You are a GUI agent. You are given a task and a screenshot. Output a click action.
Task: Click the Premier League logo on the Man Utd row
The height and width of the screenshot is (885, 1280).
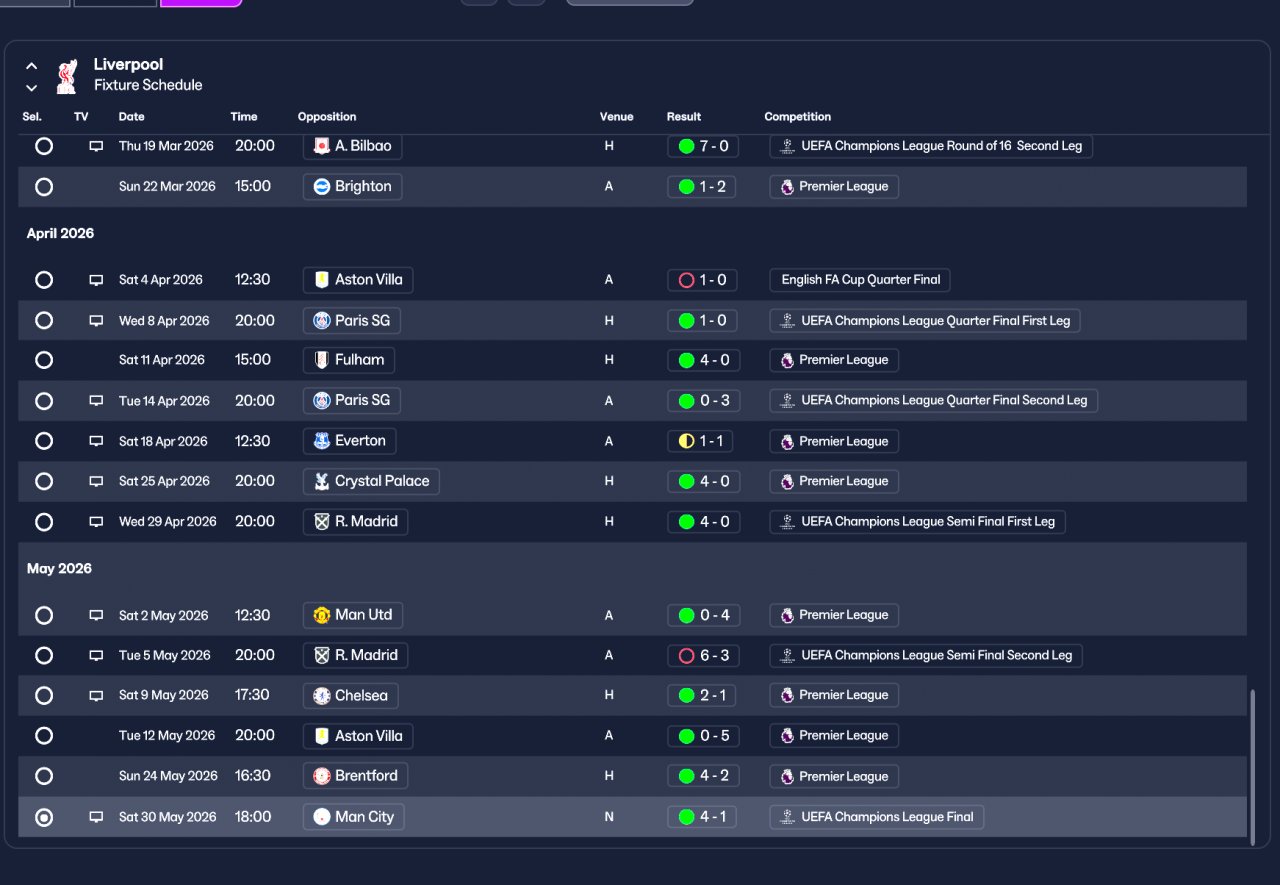[787, 616]
